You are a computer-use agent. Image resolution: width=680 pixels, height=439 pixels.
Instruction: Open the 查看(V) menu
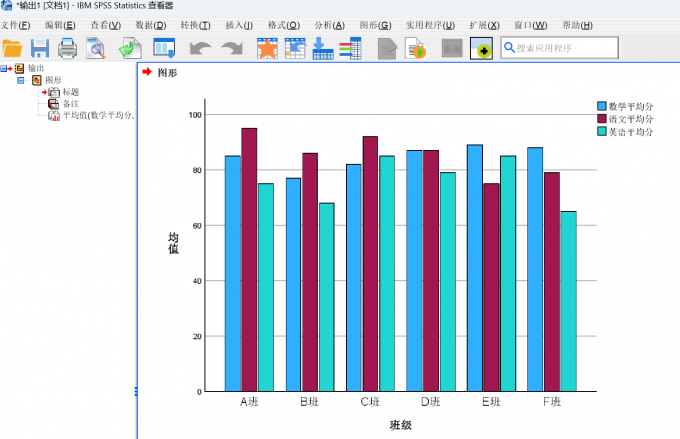pyautogui.click(x=106, y=25)
